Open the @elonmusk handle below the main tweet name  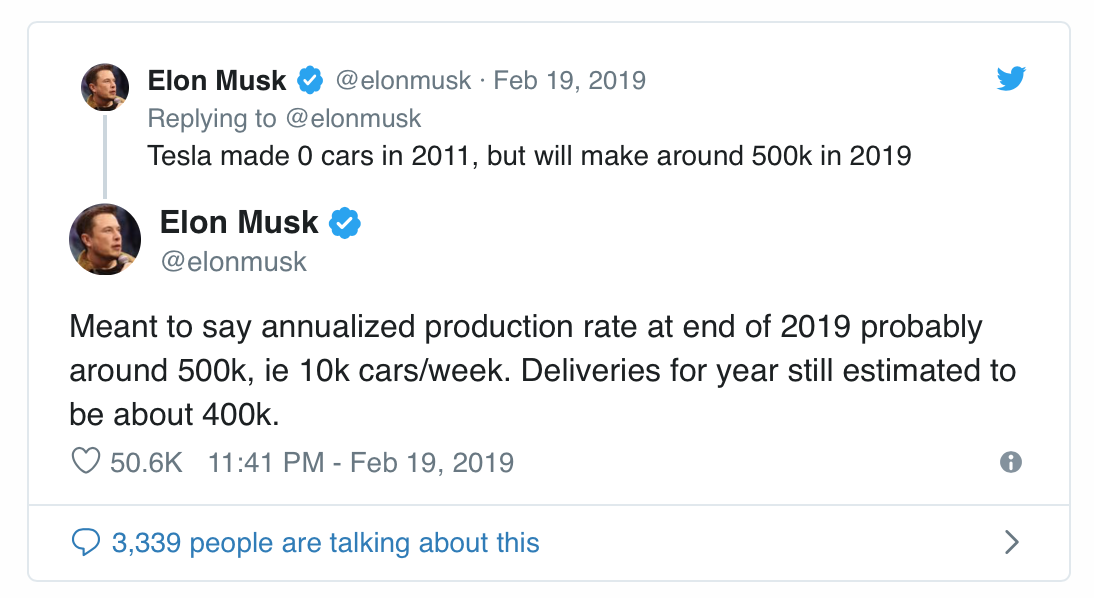234,262
